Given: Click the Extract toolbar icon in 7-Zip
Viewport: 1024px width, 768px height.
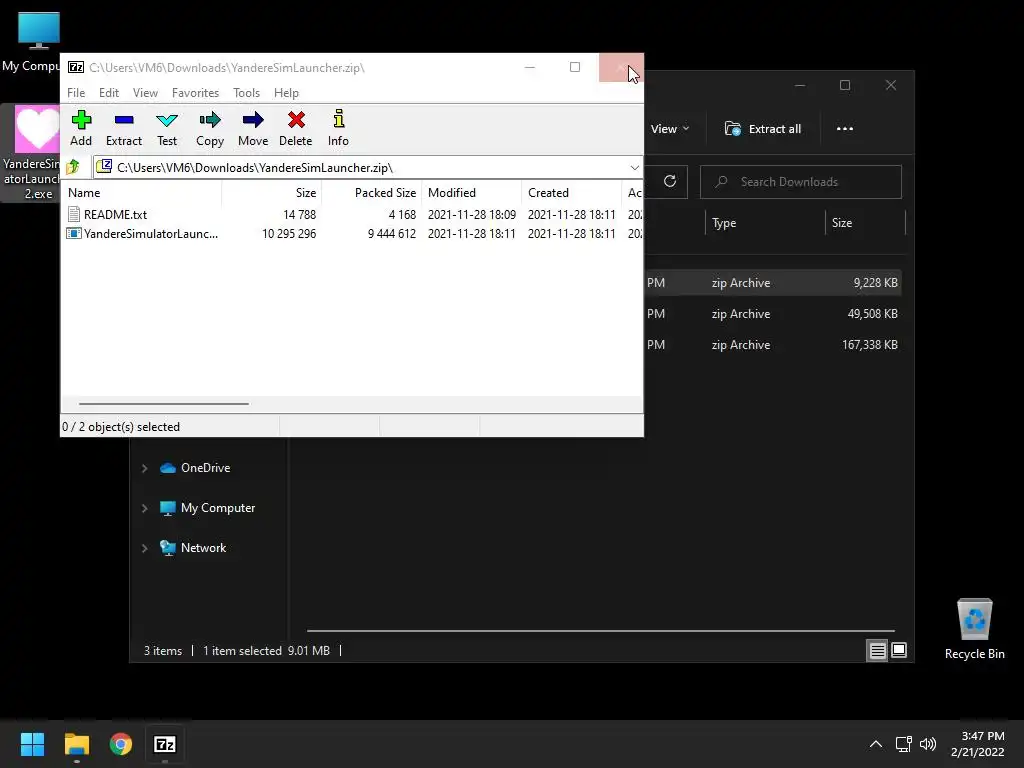Looking at the screenshot, I should [x=123, y=128].
